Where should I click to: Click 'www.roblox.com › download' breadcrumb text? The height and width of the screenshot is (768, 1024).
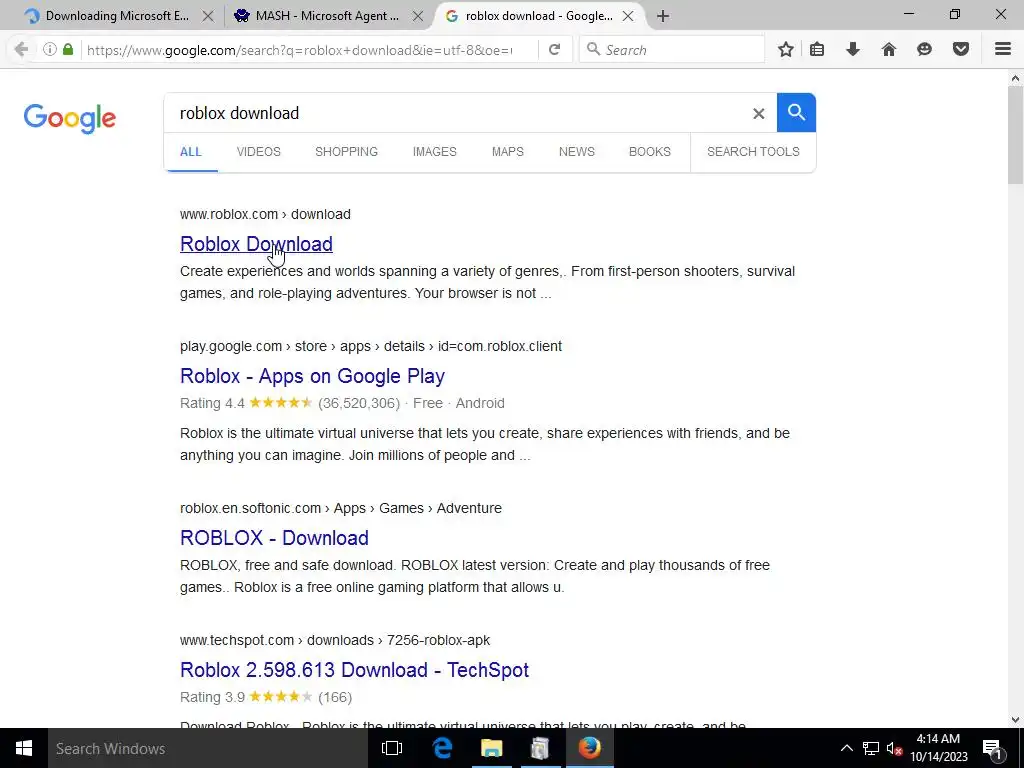tap(265, 214)
